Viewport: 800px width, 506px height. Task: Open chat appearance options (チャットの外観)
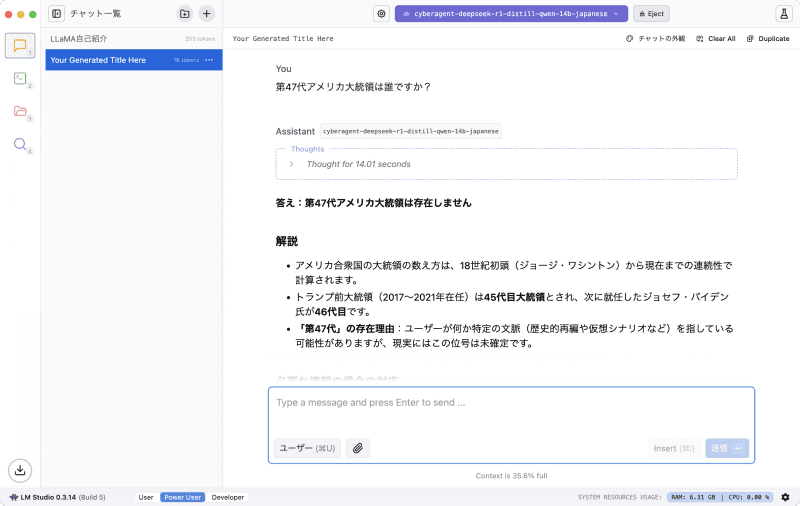point(656,39)
